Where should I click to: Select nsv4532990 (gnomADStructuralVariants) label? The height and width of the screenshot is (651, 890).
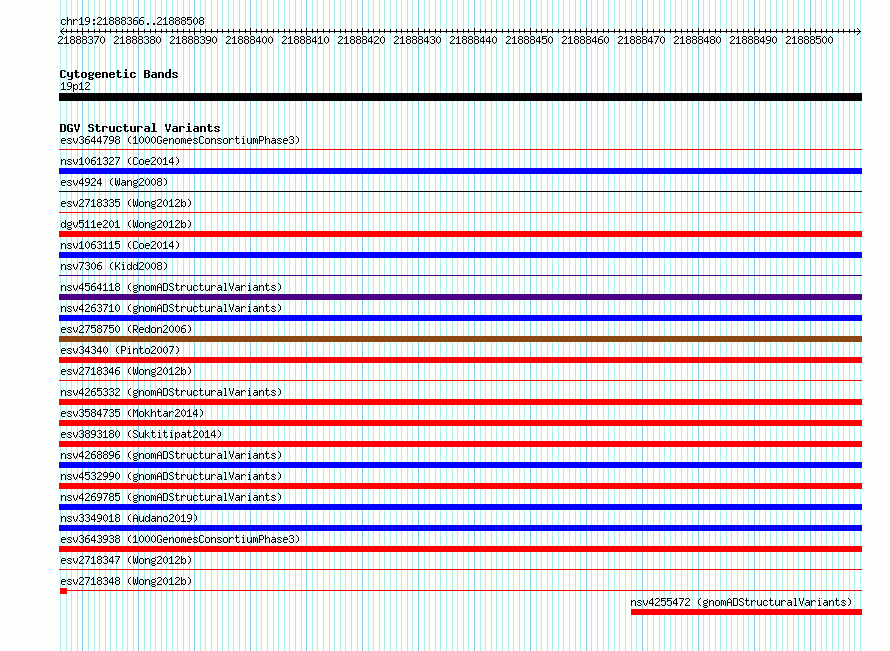[x=171, y=476]
